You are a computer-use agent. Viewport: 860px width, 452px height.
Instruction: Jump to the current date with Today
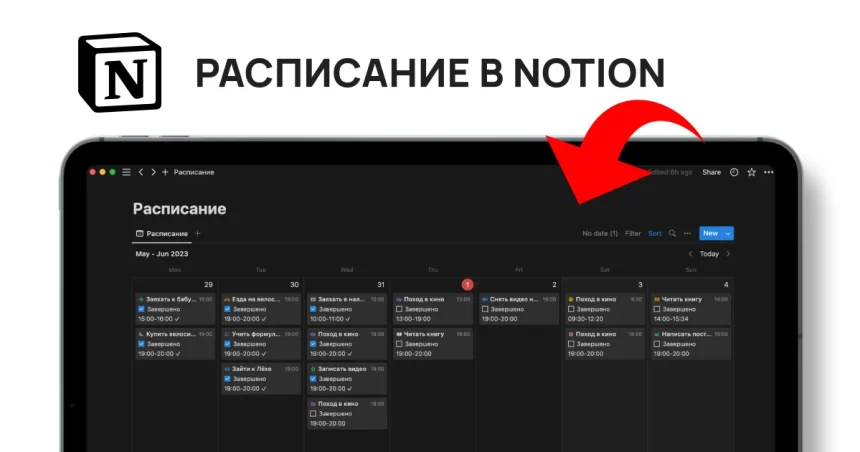coord(709,254)
